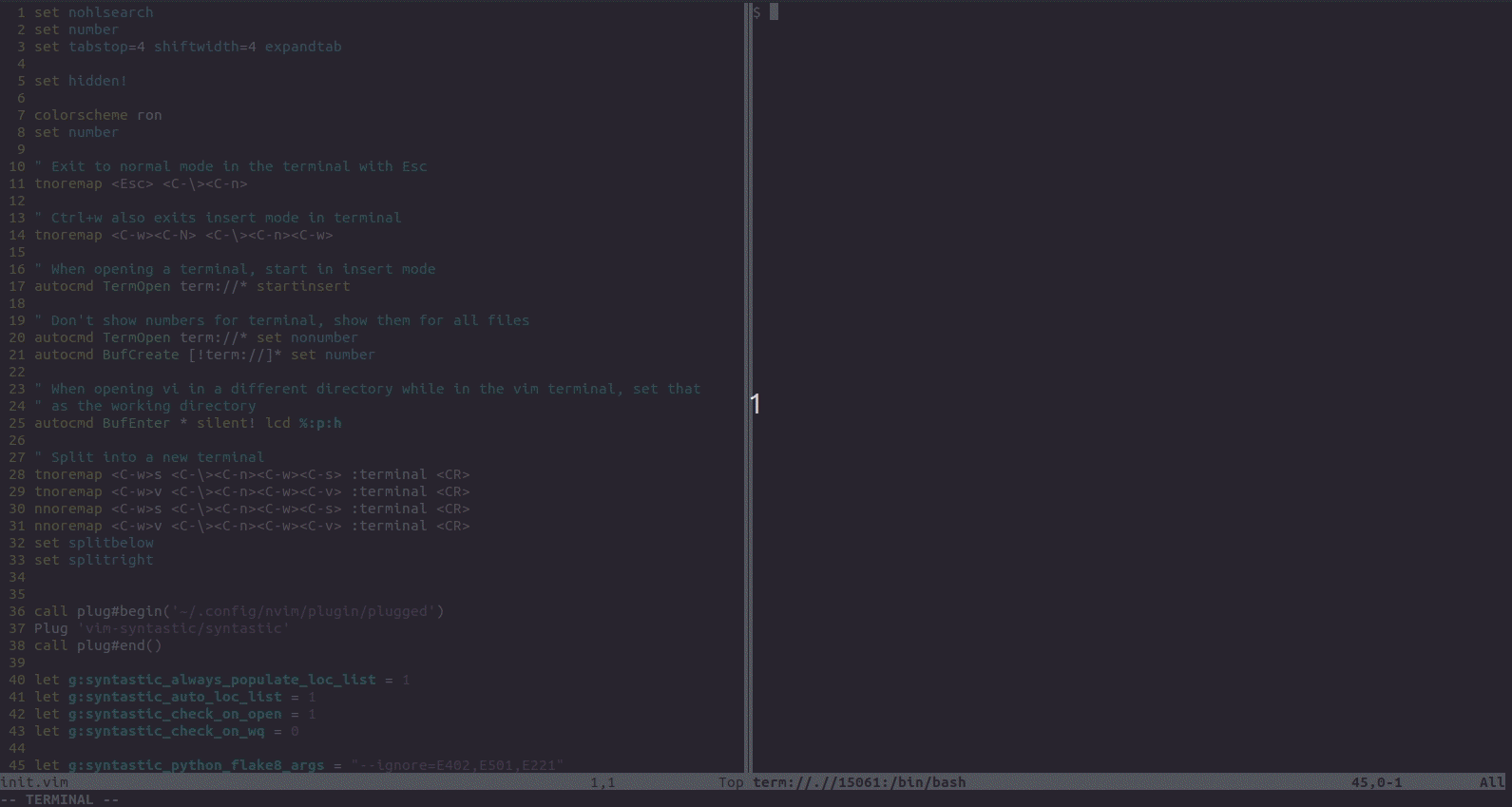
Task: Click the 'tnoremap <Esc> <C-\><C-n>' line
Action: point(141,183)
